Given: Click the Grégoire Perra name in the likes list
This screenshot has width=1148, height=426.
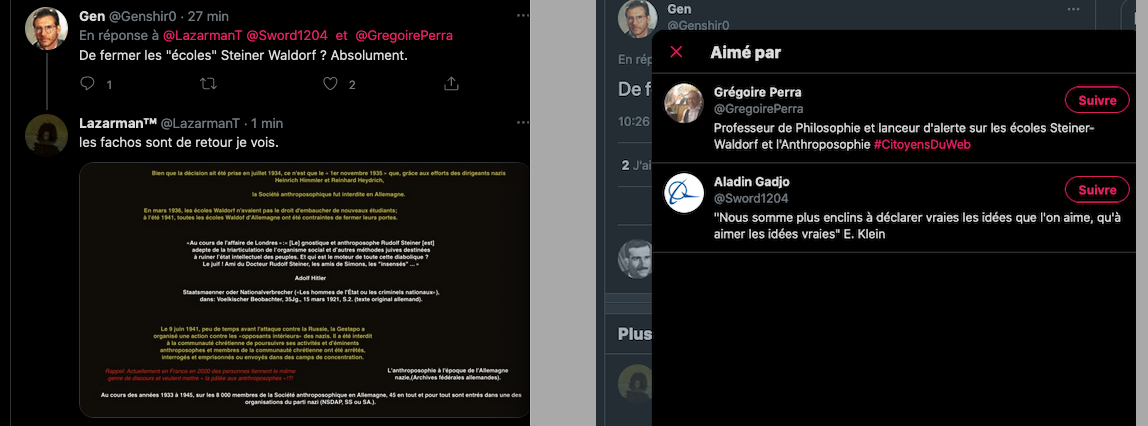Looking at the screenshot, I should [x=757, y=92].
